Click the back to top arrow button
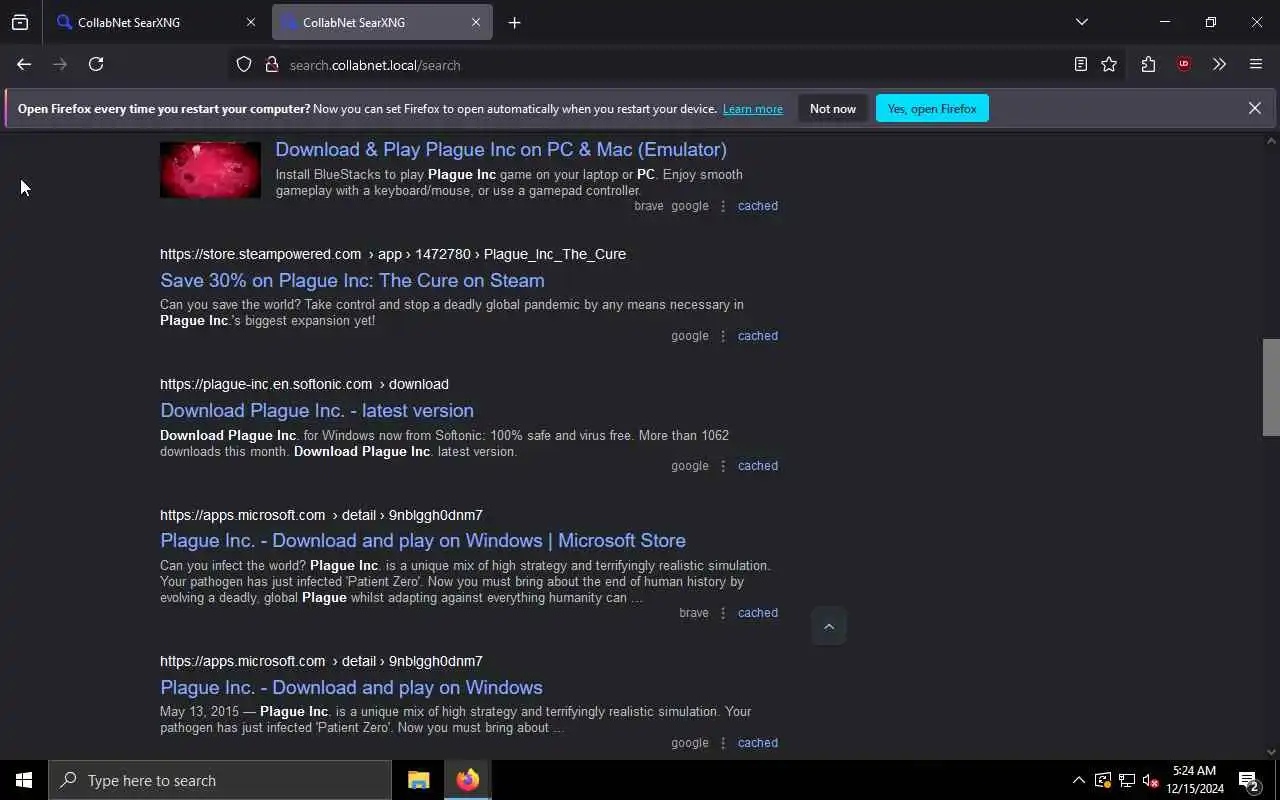Viewport: 1280px width, 800px height. [x=829, y=626]
